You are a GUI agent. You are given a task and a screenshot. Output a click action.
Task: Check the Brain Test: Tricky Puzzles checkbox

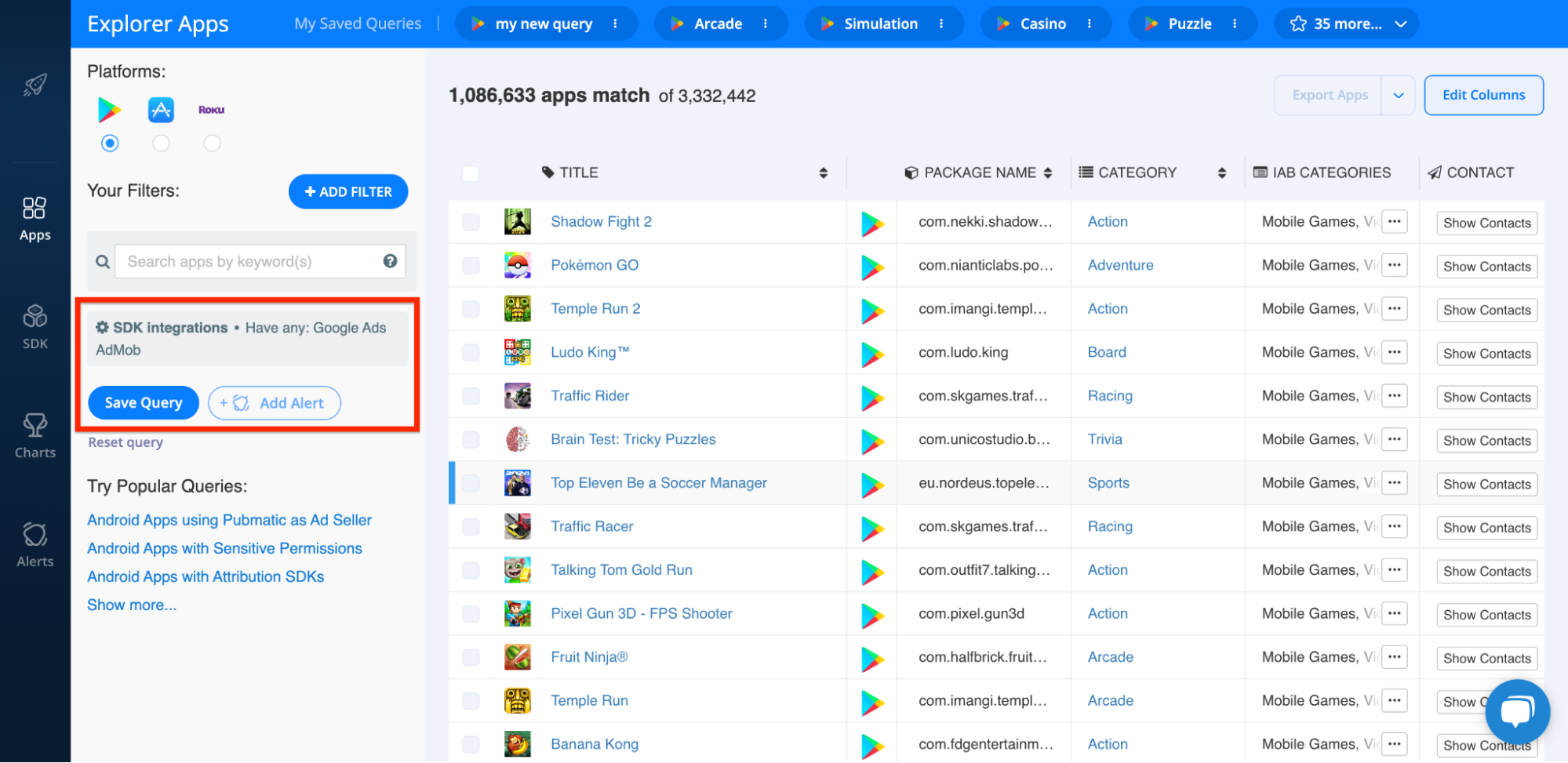tap(471, 440)
